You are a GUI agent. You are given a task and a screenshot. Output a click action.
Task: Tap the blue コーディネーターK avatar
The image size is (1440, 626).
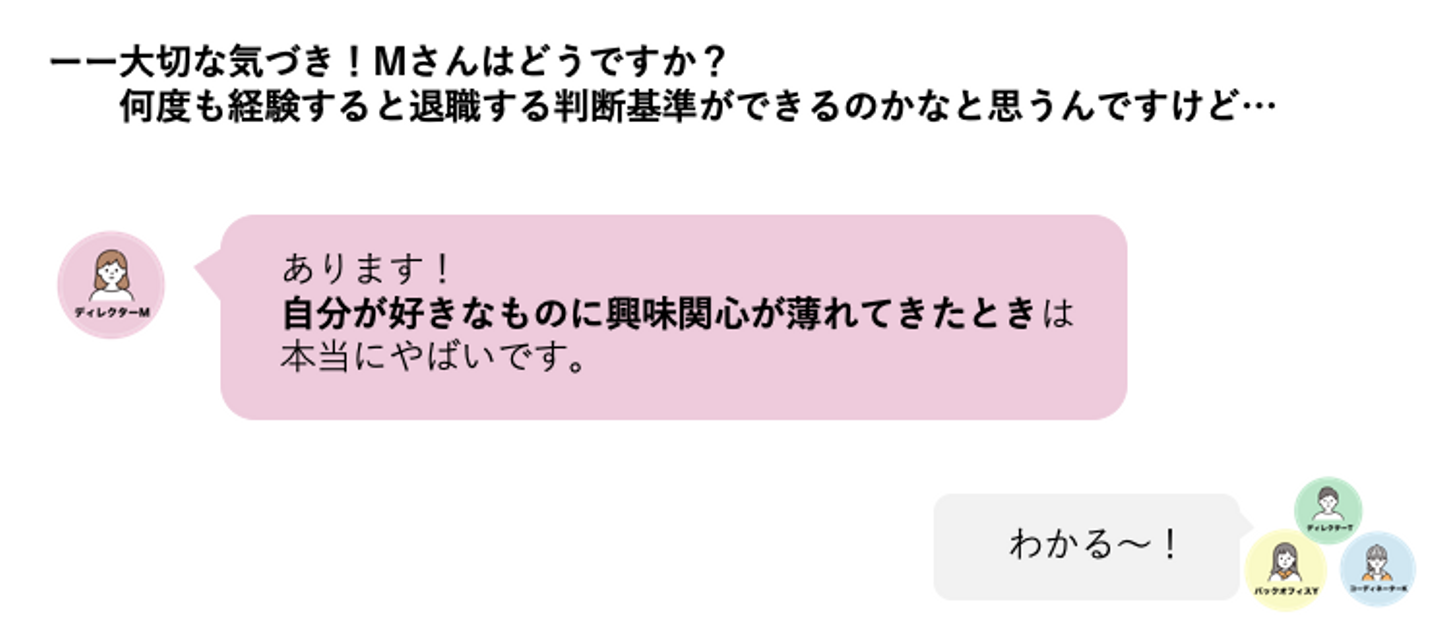click(1377, 568)
